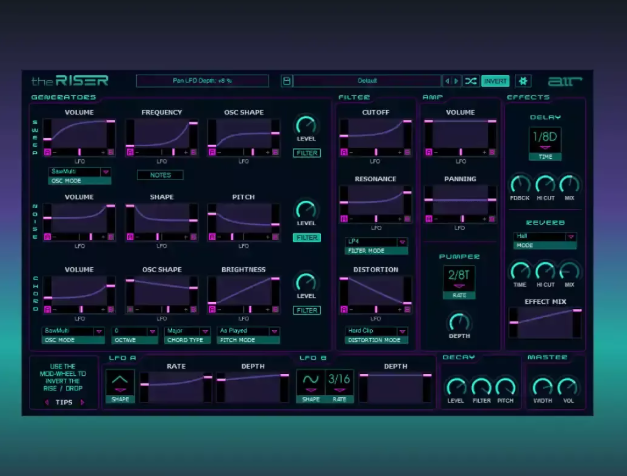The width and height of the screenshot is (627, 476).
Task: Click the Delay MIX knob
Action: pos(569,185)
